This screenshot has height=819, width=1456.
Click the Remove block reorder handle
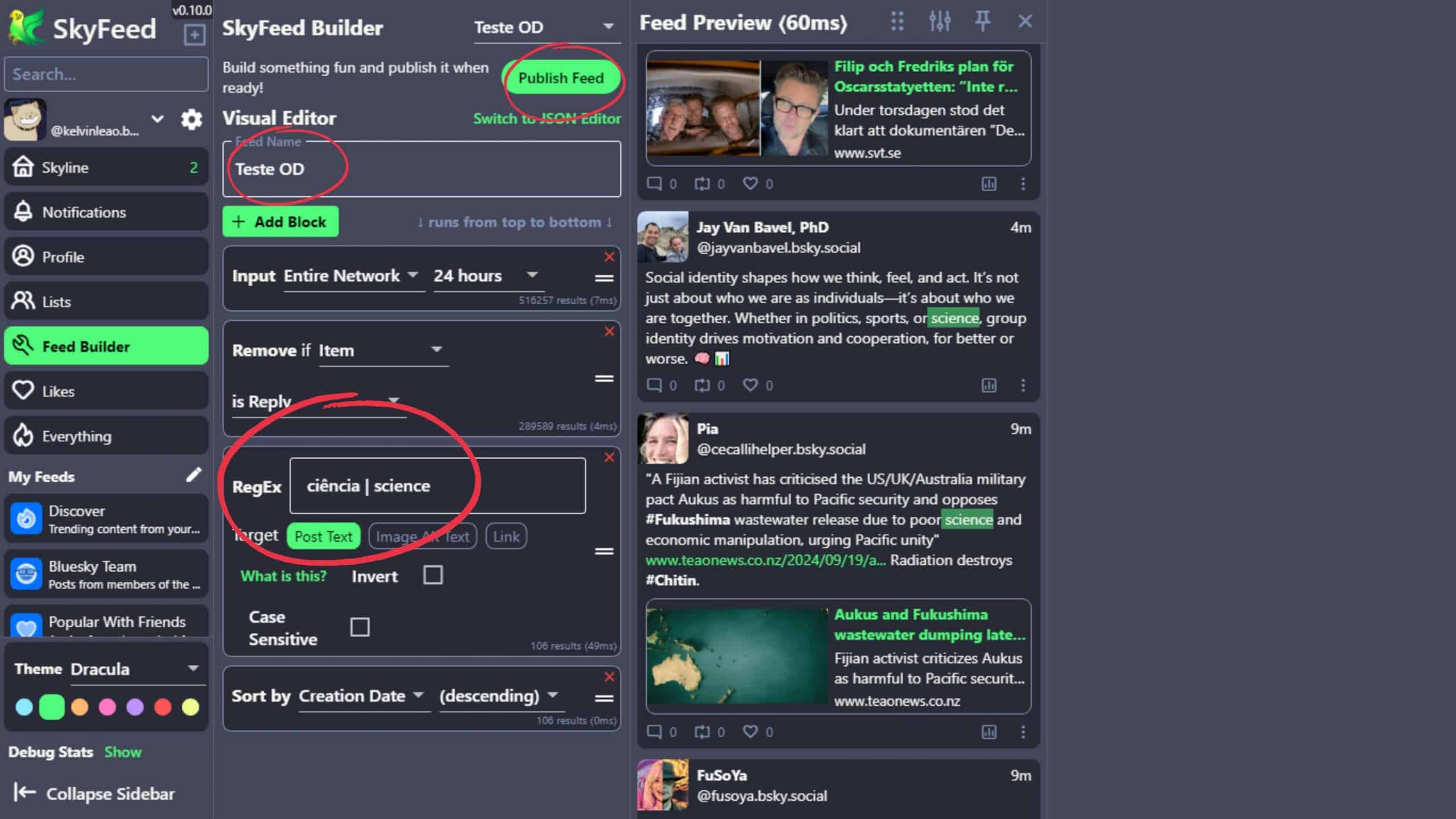[x=604, y=379]
